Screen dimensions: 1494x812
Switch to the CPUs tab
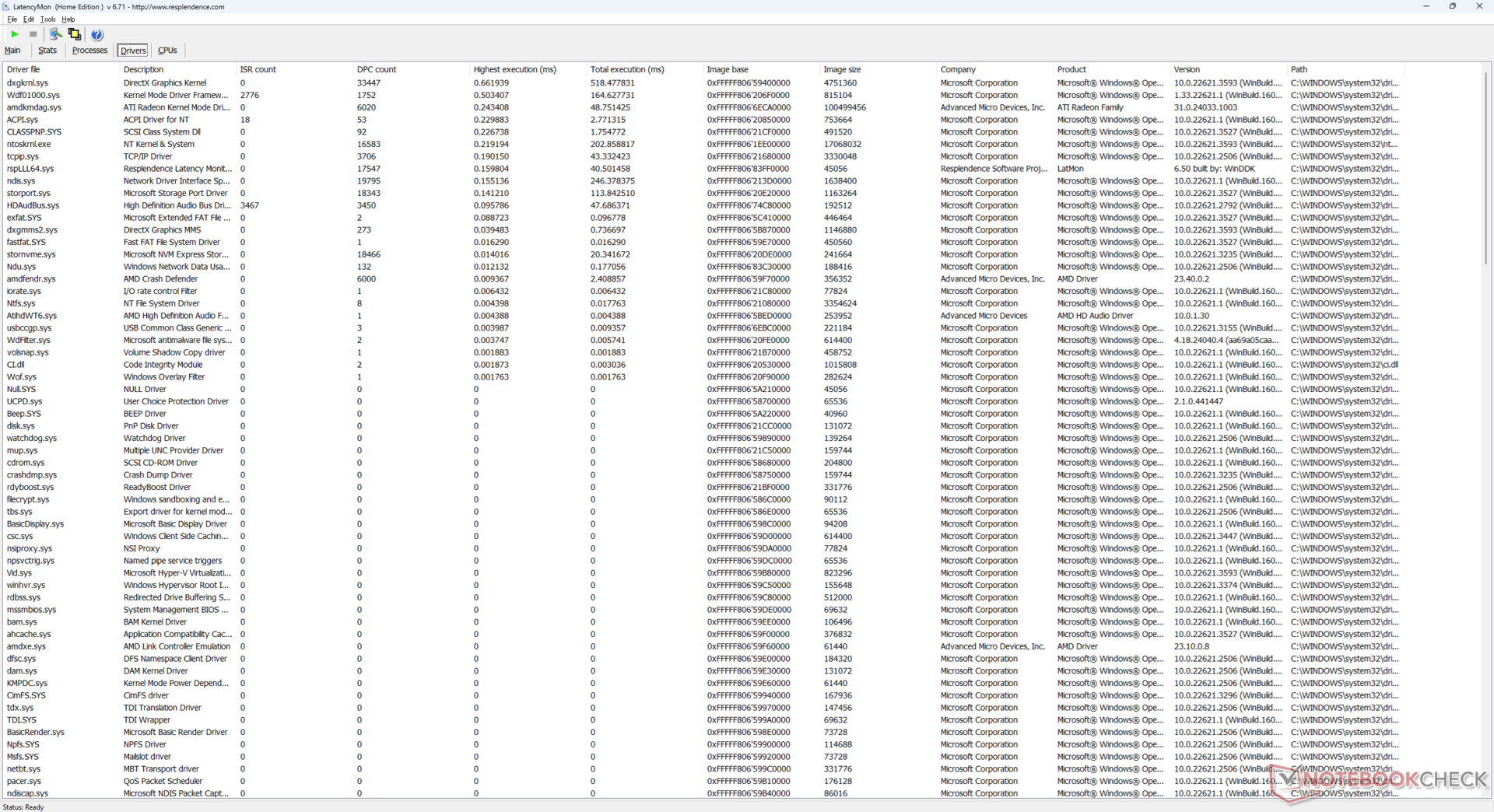tap(167, 51)
